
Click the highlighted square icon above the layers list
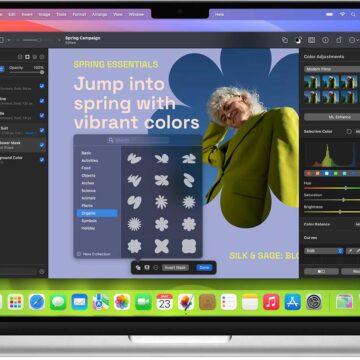[27, 57]
